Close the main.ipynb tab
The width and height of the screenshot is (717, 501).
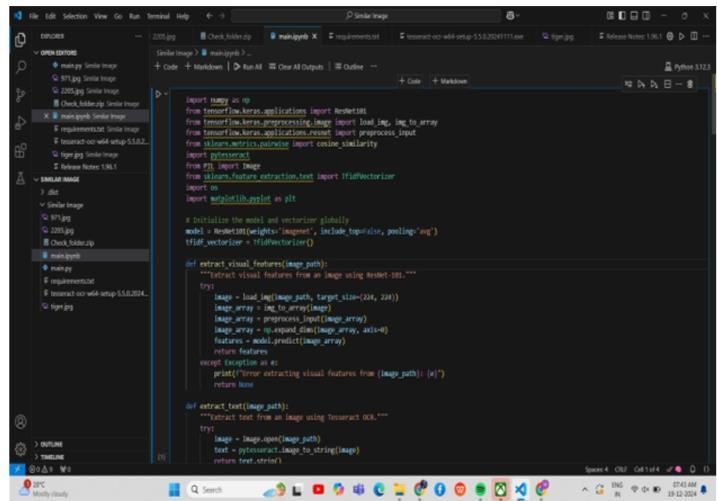tap(314, 36)
